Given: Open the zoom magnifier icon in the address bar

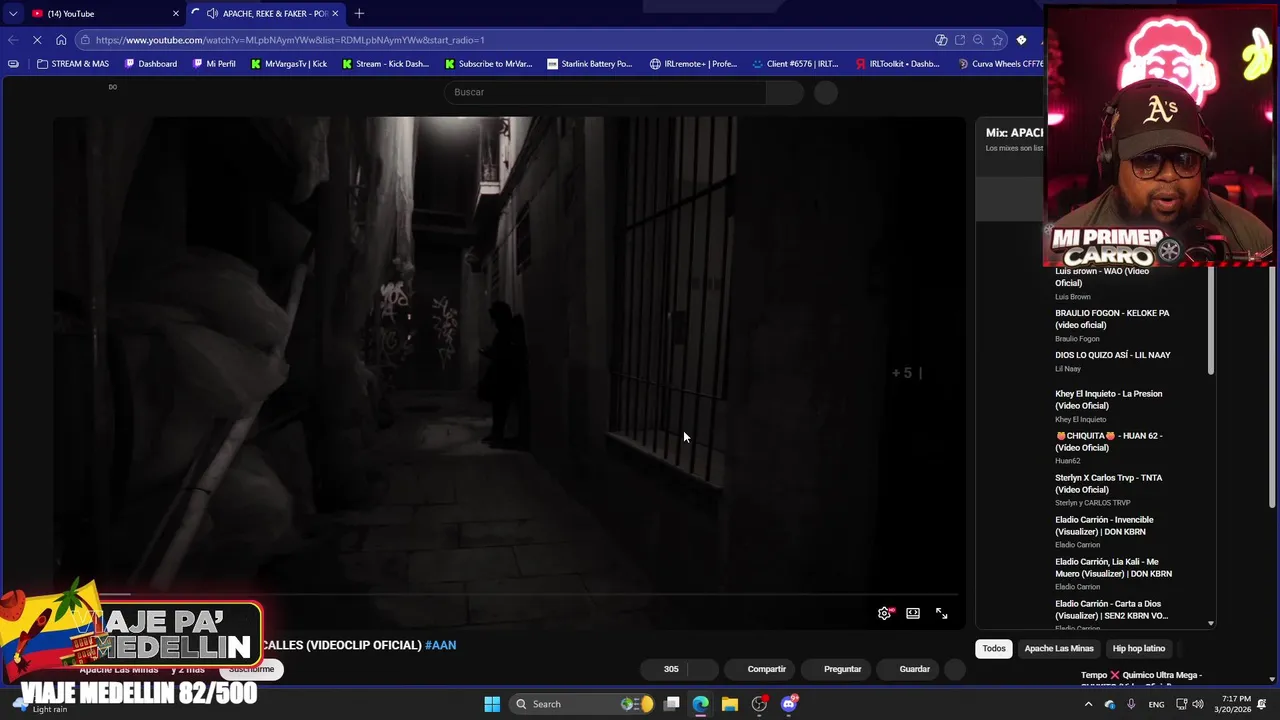Looking at the screenshot, I should click(x=978, y=40).
